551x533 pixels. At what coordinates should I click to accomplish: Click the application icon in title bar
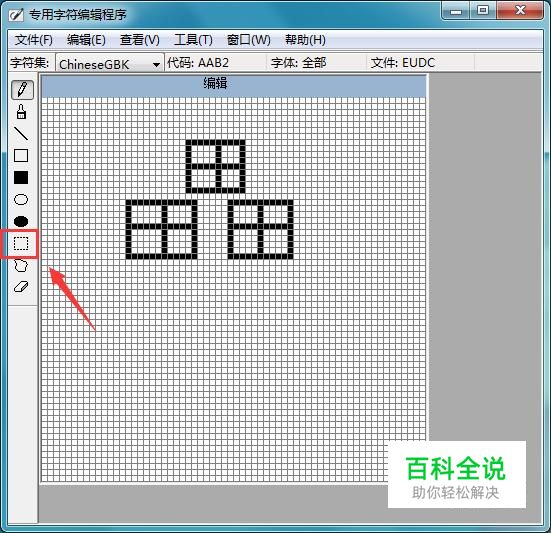(x=16, y=14)
